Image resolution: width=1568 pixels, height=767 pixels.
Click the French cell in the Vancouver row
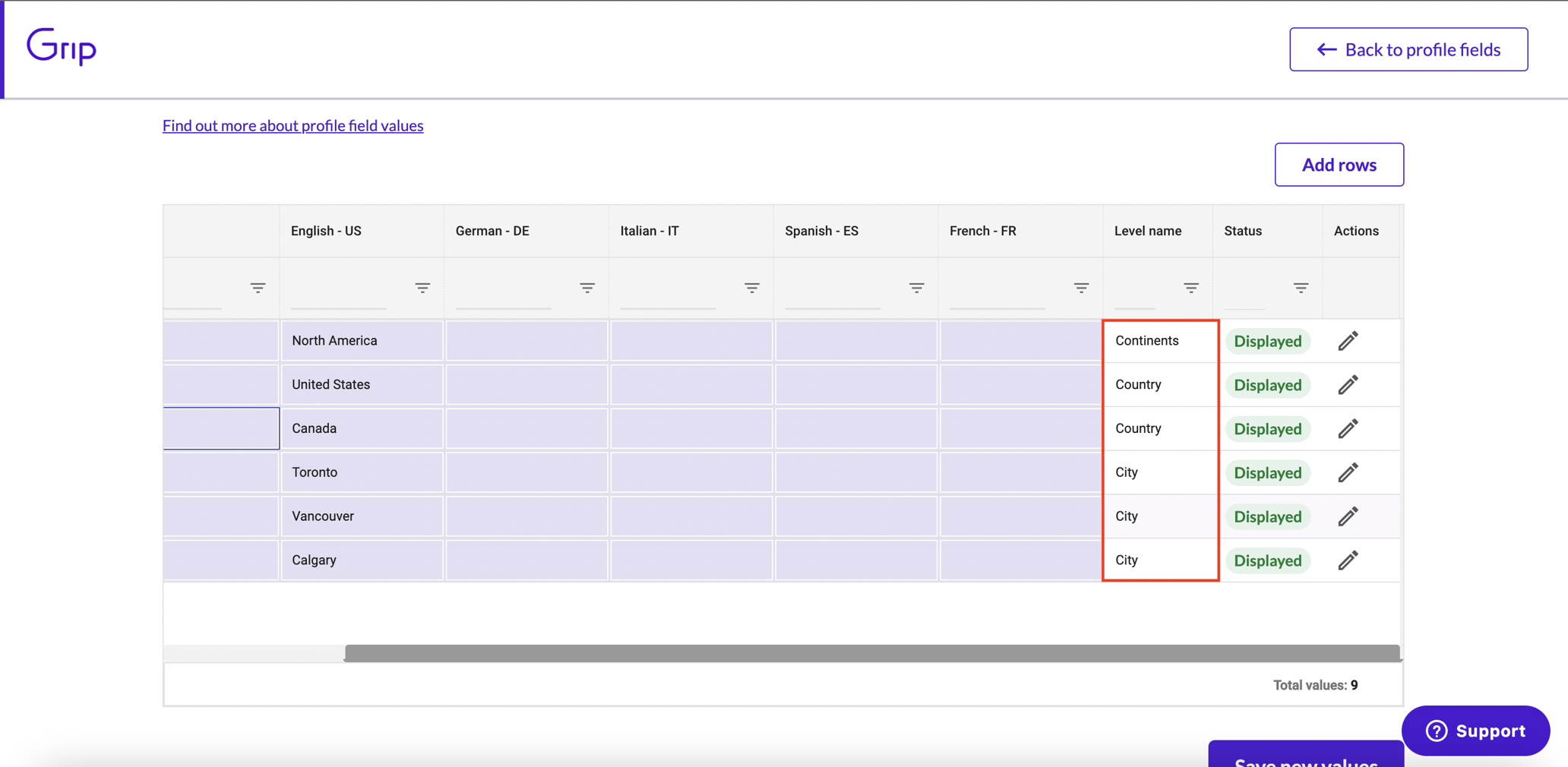[x=1020, y=516]
